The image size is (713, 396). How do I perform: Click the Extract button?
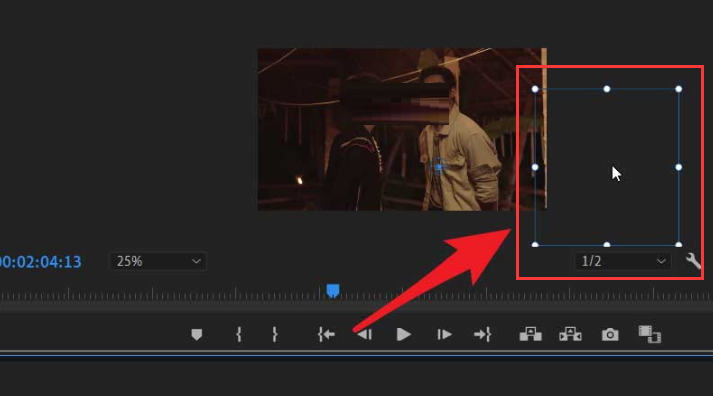pos(570,334)
